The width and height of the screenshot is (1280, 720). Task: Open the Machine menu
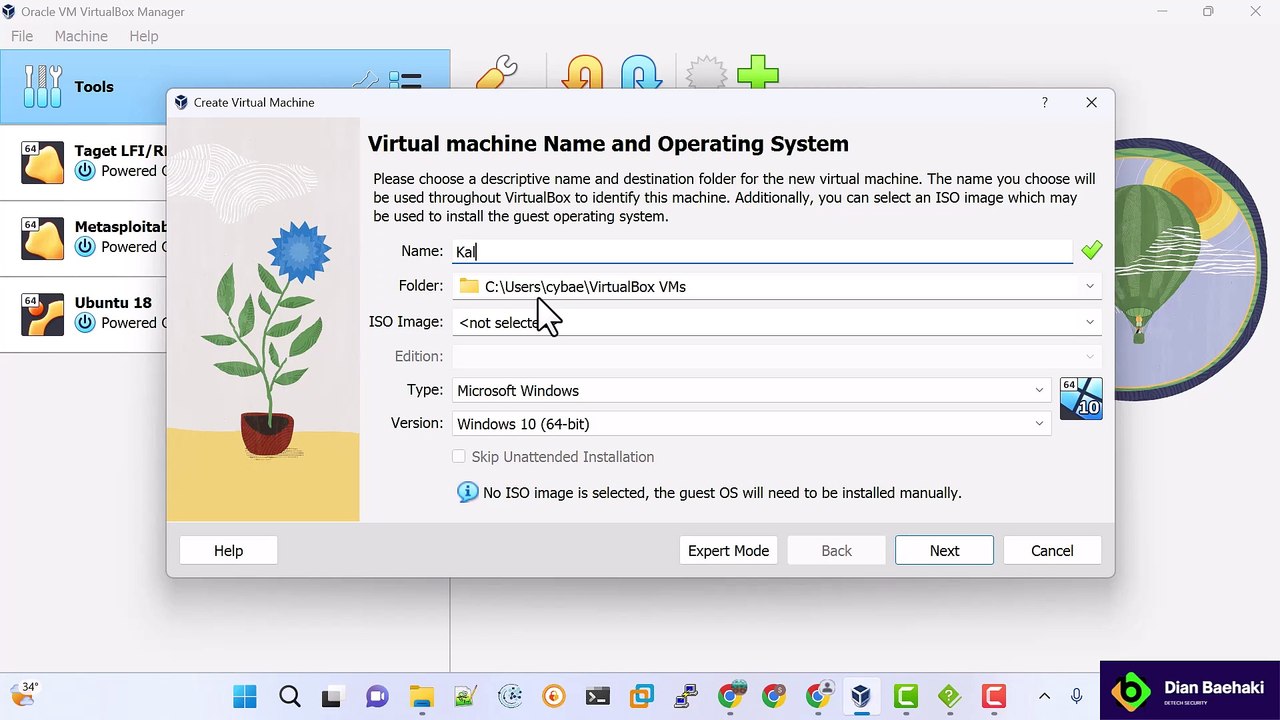81,36
